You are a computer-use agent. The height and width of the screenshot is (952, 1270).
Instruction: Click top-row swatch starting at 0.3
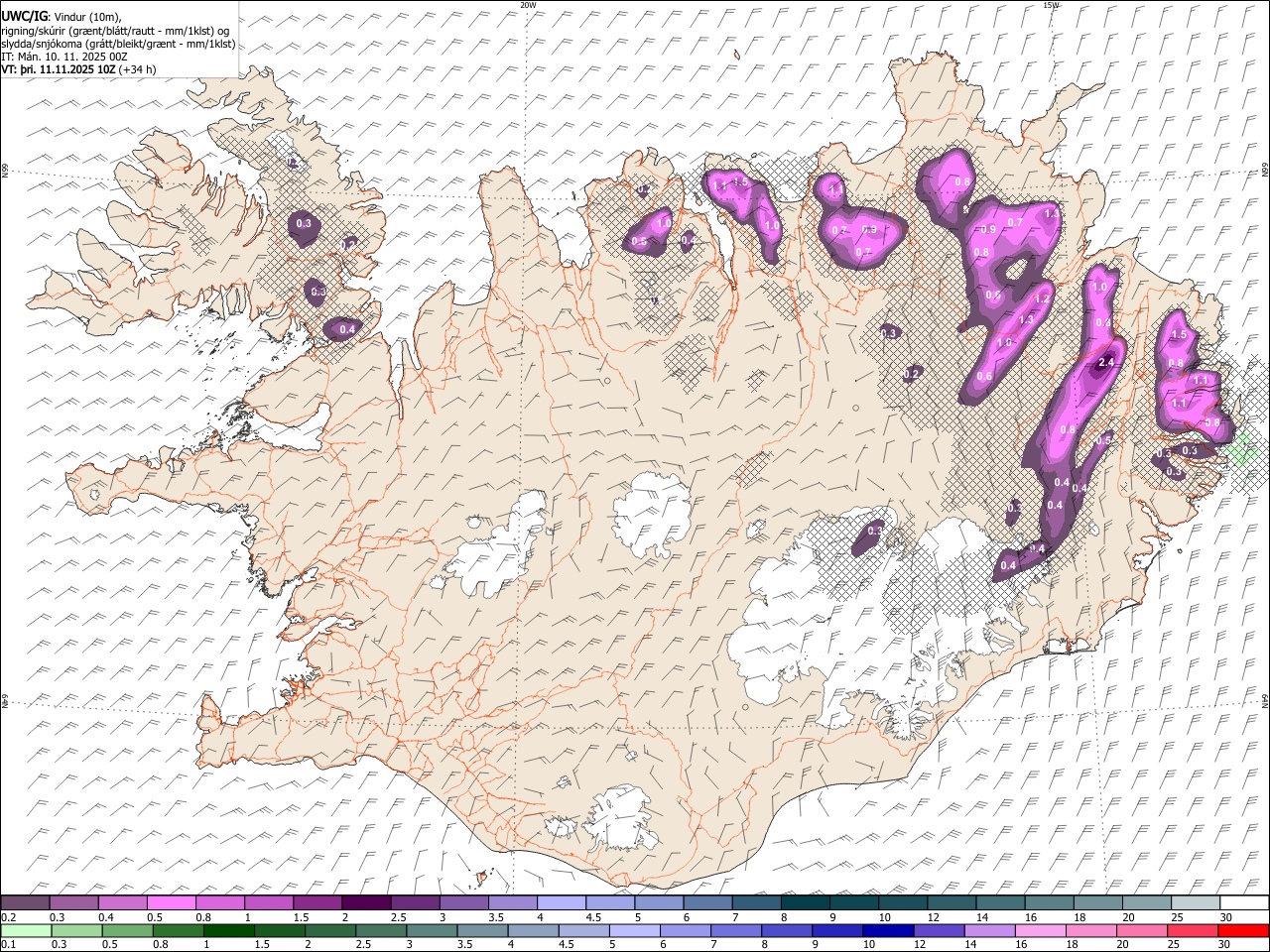tap(73, 902)
